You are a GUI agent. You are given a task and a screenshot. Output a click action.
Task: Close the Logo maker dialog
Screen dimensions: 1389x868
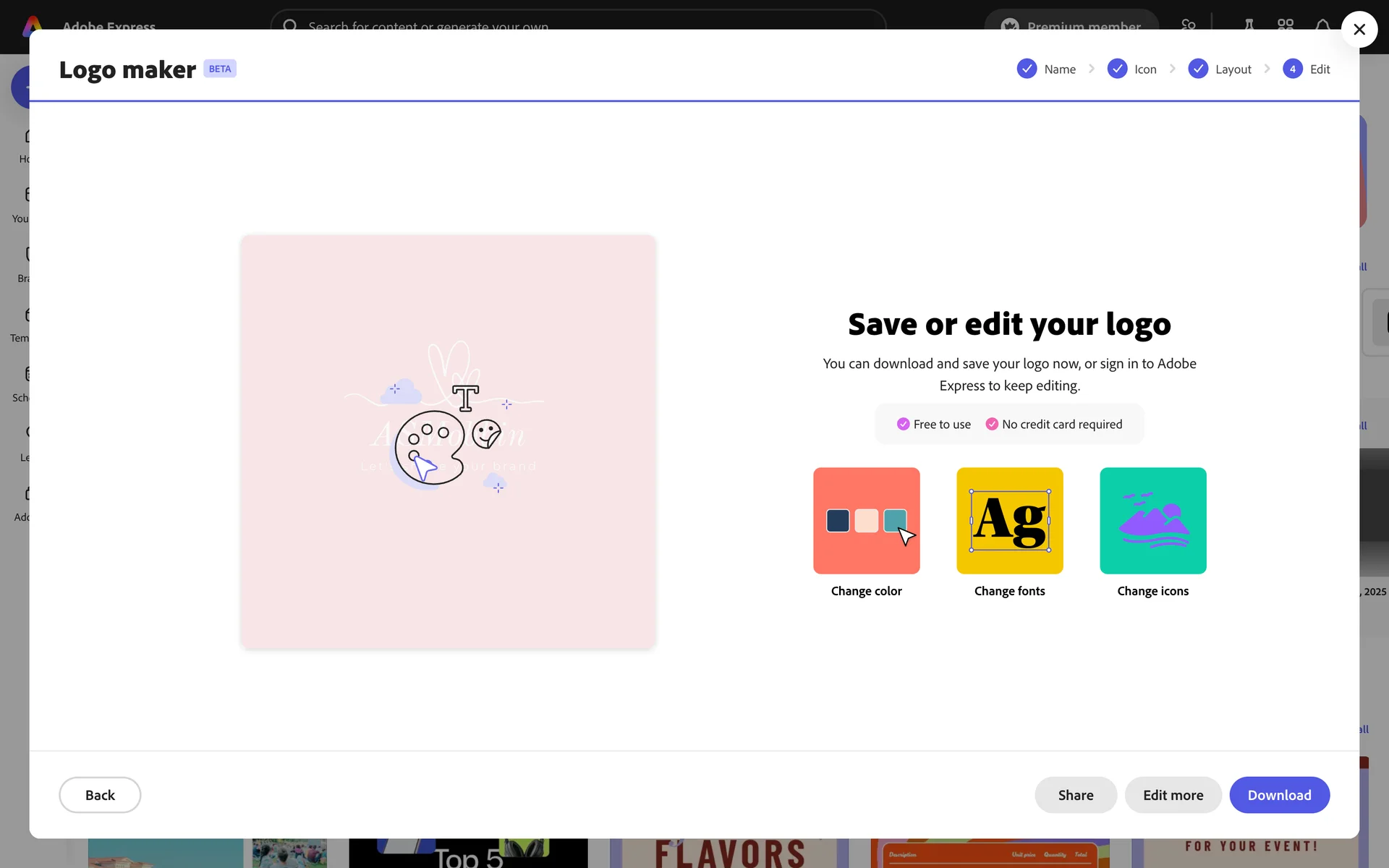[x=1359, y=30]
